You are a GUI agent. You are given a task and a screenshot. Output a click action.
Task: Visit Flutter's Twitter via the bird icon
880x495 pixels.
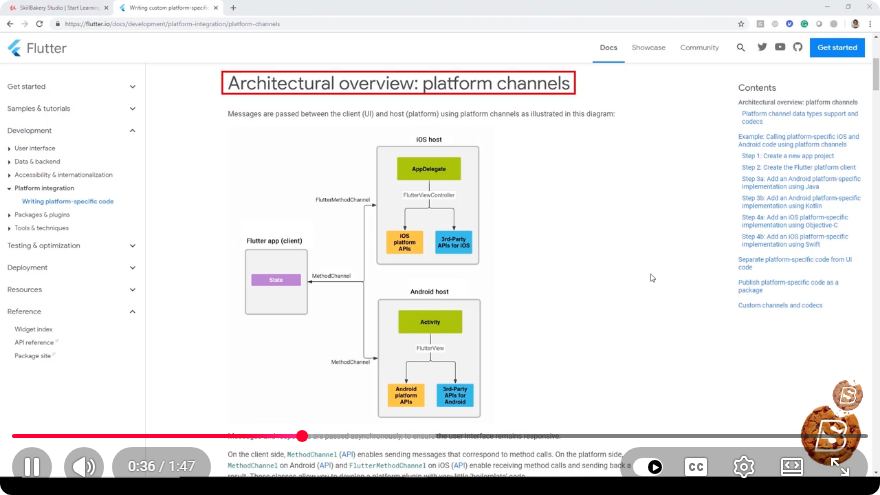pos(762,47)
